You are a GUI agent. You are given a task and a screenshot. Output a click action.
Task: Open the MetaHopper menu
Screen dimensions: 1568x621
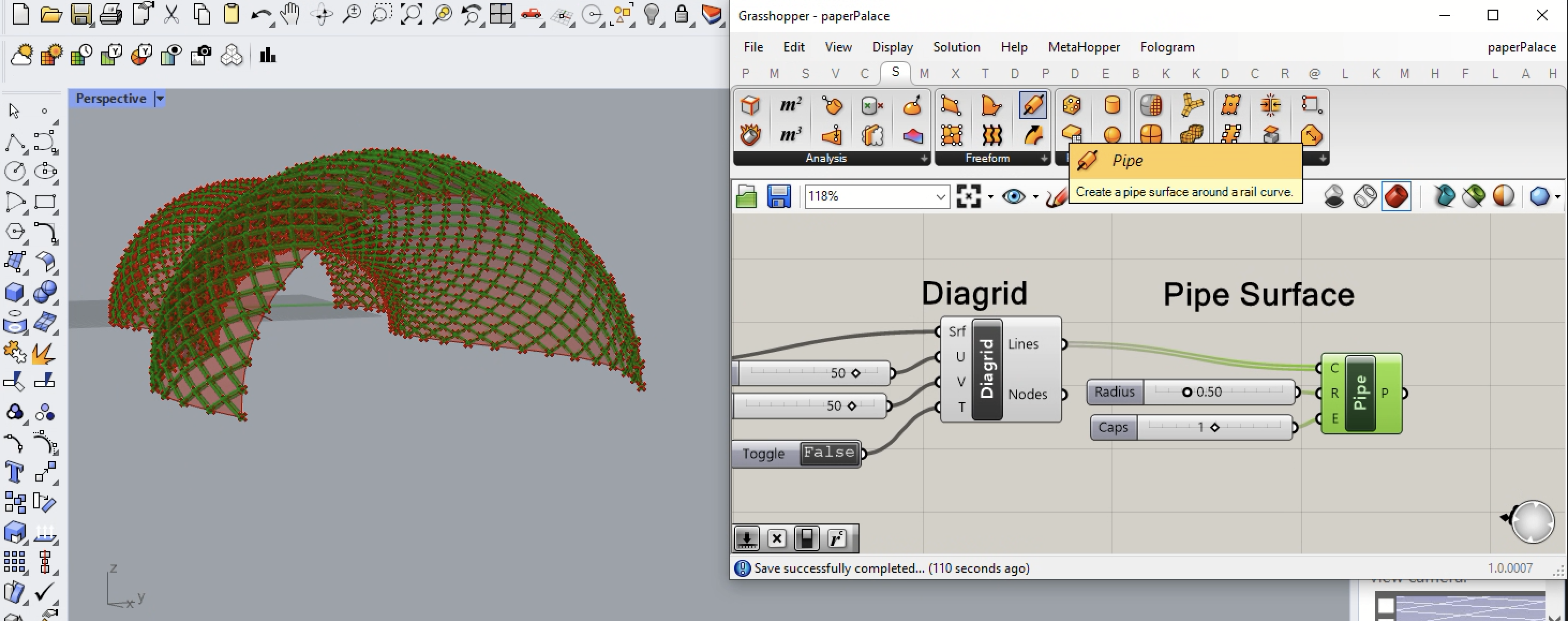tap(1084, 47)
